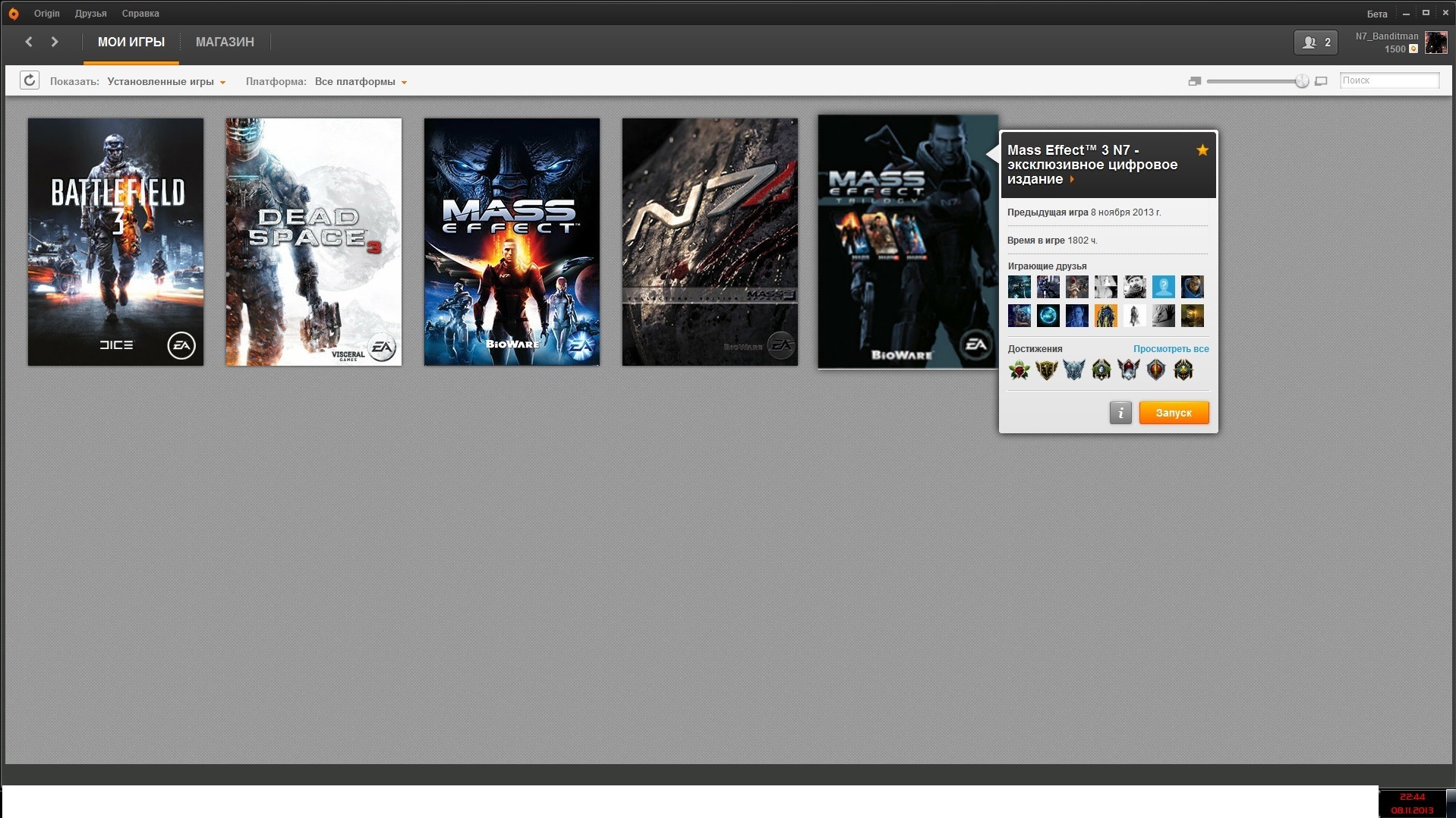Viewport: 1456px width, 818px height.
Task: Expand the Mass Effect 3 N7 title arrow
Action: coord(1072,180)
